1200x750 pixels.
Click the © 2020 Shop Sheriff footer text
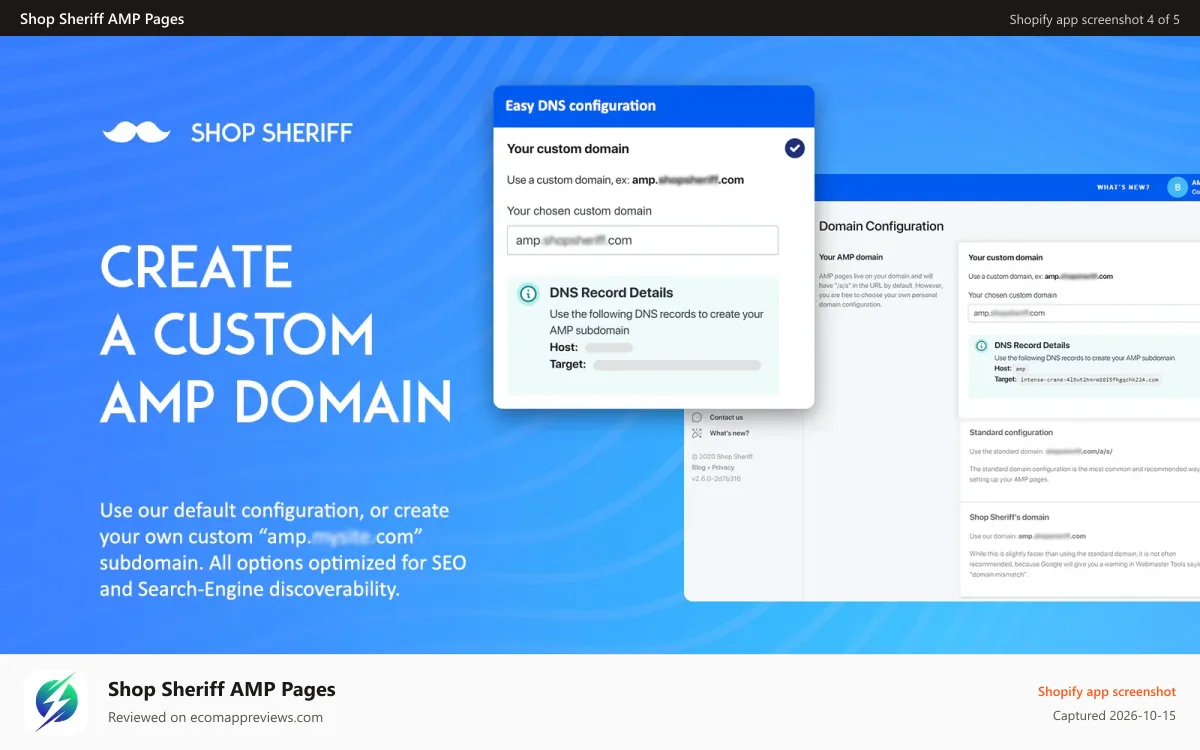click(x=722, y=456)
